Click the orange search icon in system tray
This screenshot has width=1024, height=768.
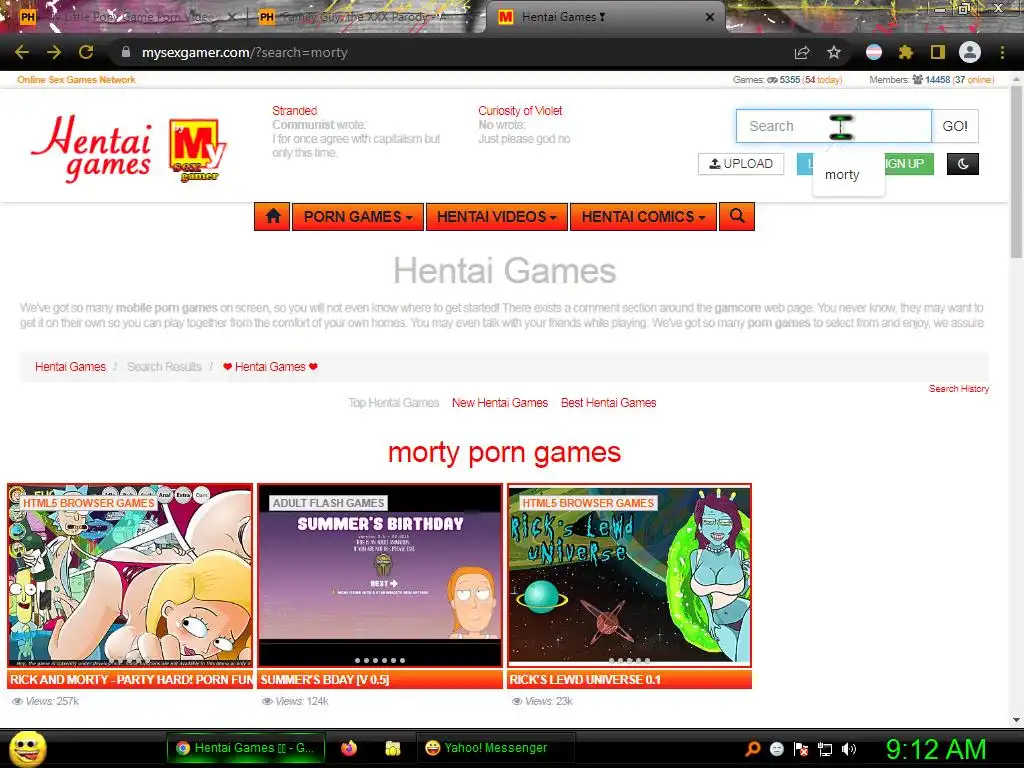(752, 748)
